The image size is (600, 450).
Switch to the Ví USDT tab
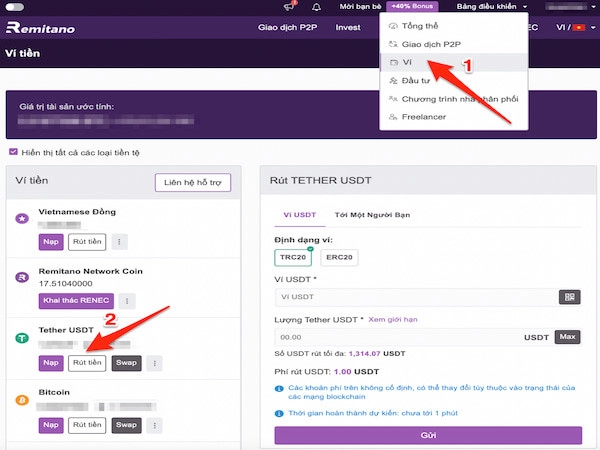coord(300,215)
